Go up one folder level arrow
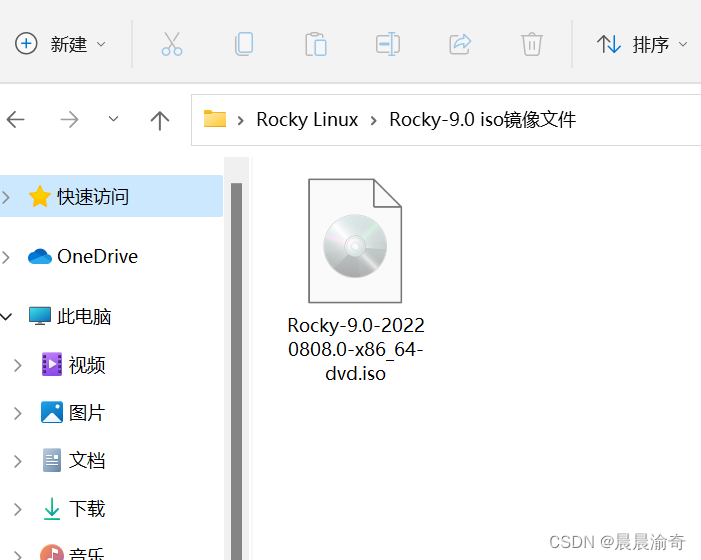The width and height of the screenshot is (701, 560). pos(160,120)
